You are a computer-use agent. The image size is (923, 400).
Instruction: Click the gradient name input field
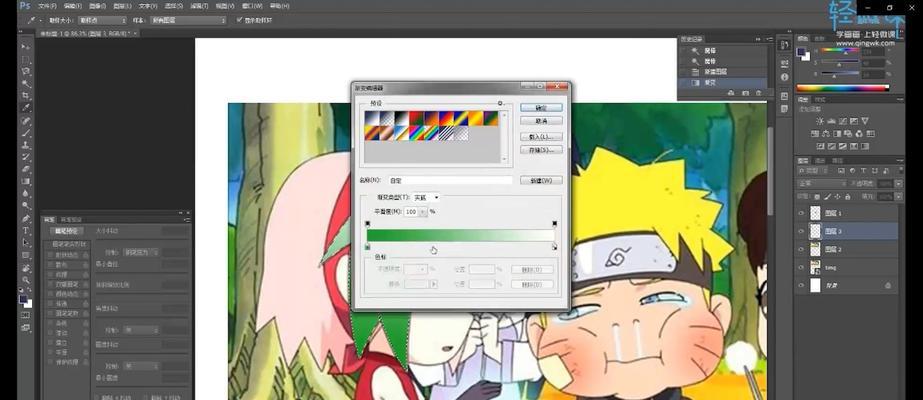(450, 180)
